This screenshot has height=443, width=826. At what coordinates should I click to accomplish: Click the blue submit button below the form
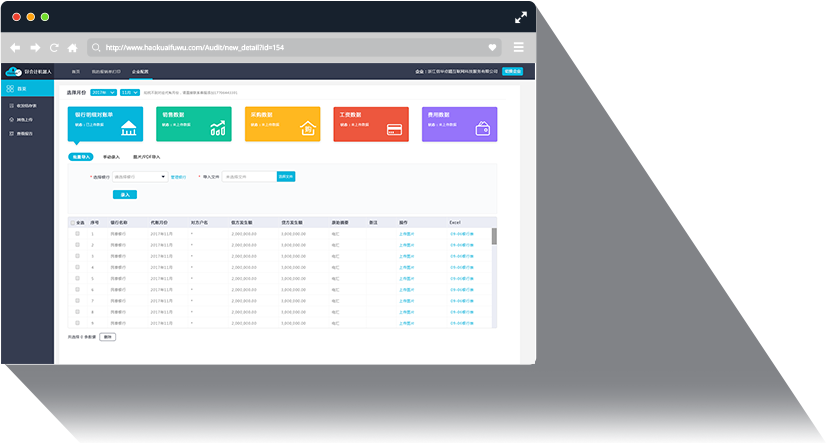pyautogui.click(x=125, y=195)
